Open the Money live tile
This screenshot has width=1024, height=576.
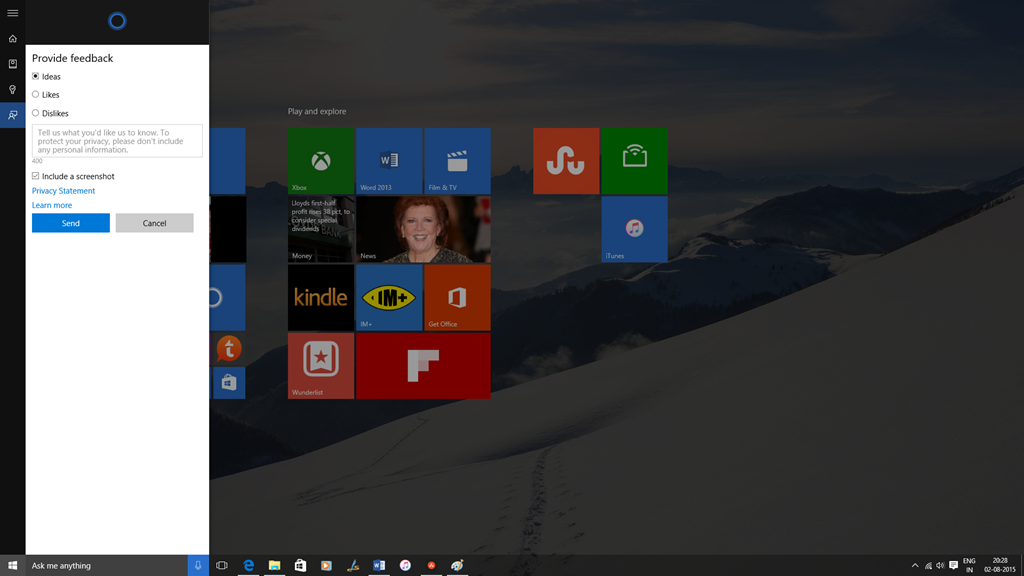tap(321, 229)
